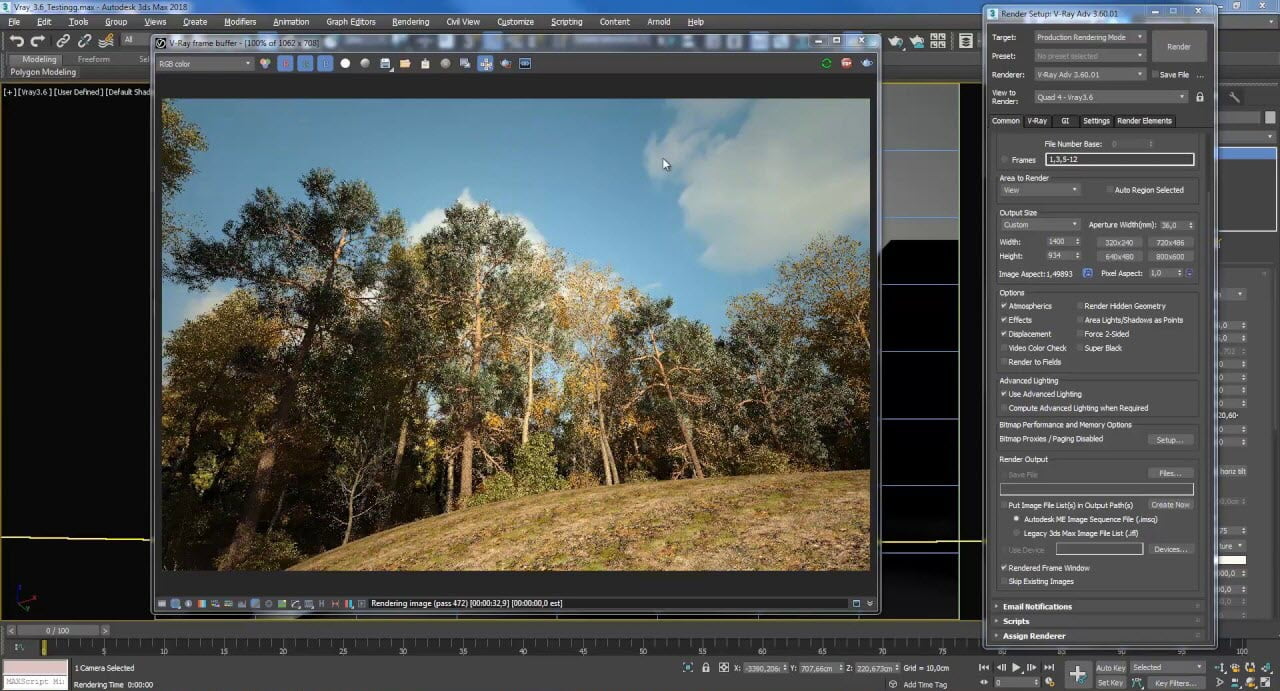Screen dimensions: 1280x691
Task: Go to end of animation
Action: click(x=1048, y=667)
